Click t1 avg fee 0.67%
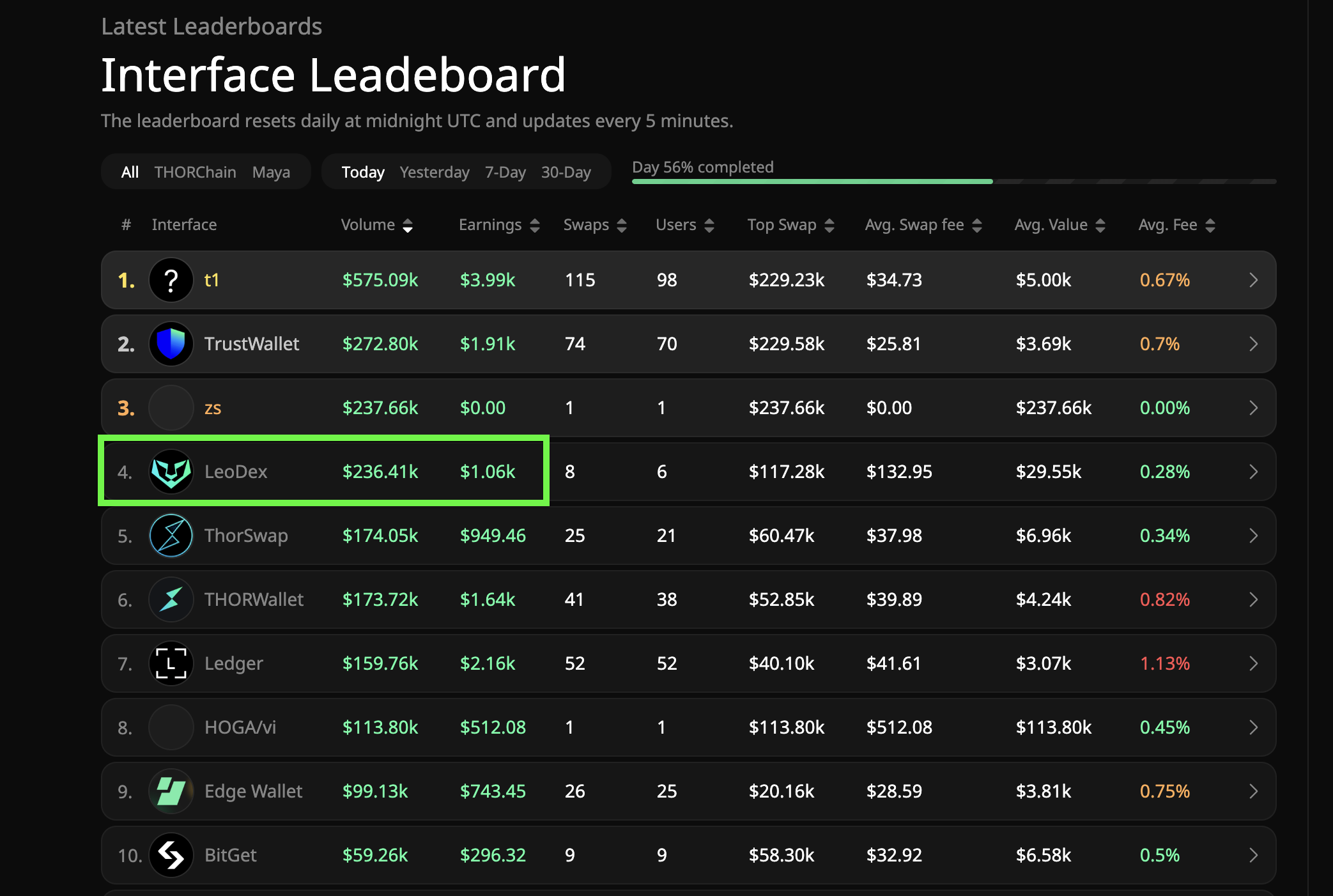 [1165, 280]
